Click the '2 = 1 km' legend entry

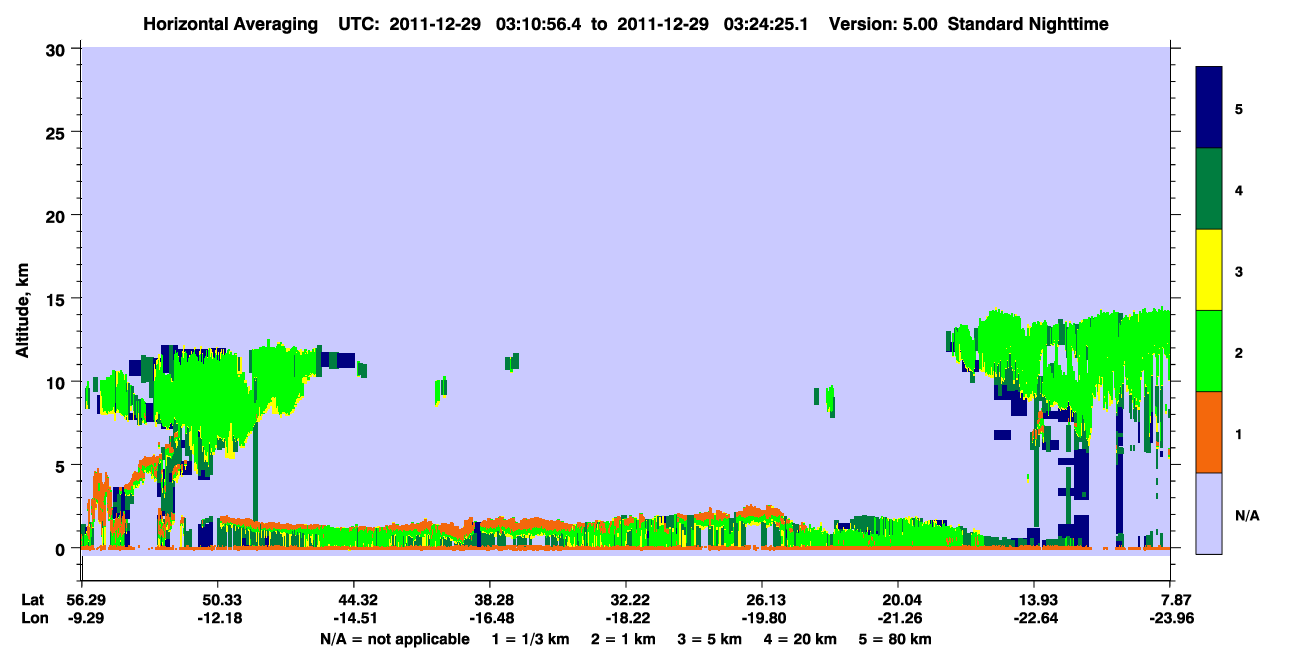click(624, 639)
